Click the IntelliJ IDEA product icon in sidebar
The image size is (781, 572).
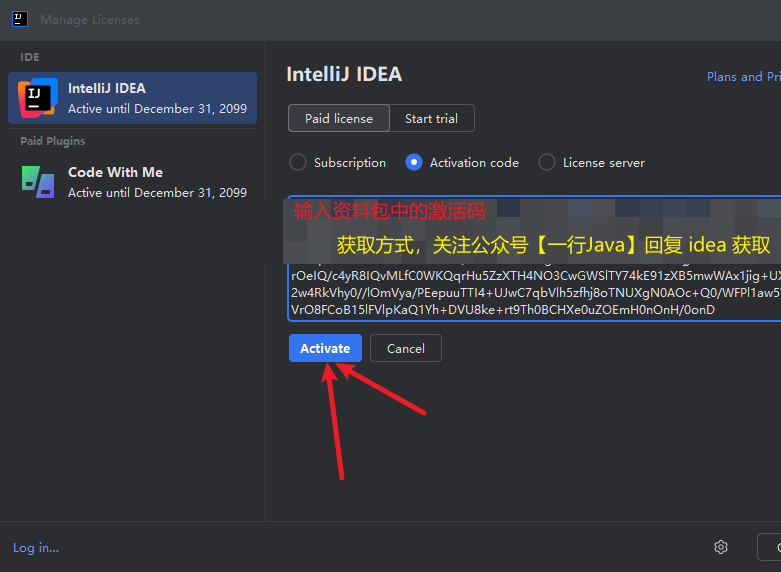[x=38, y=98]
